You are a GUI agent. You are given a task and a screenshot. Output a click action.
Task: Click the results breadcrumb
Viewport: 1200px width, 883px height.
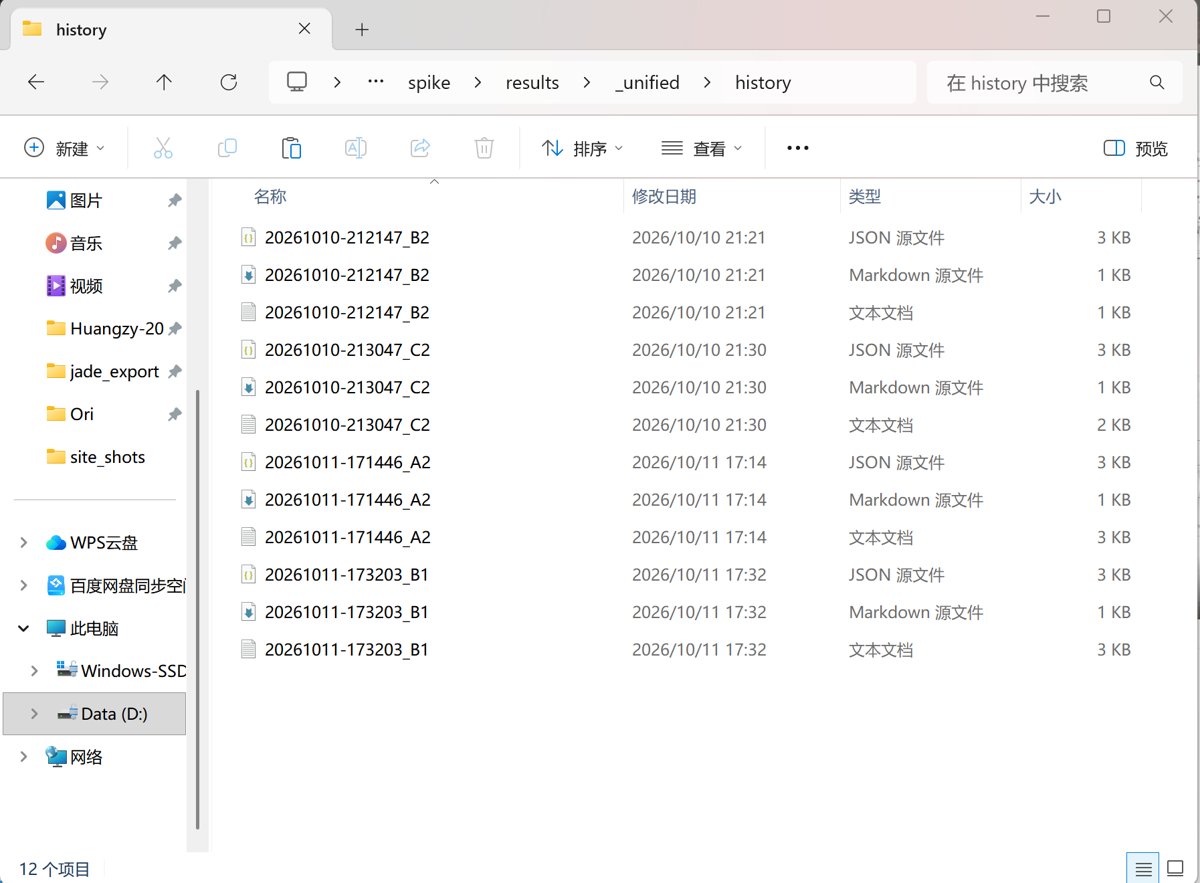532,83
